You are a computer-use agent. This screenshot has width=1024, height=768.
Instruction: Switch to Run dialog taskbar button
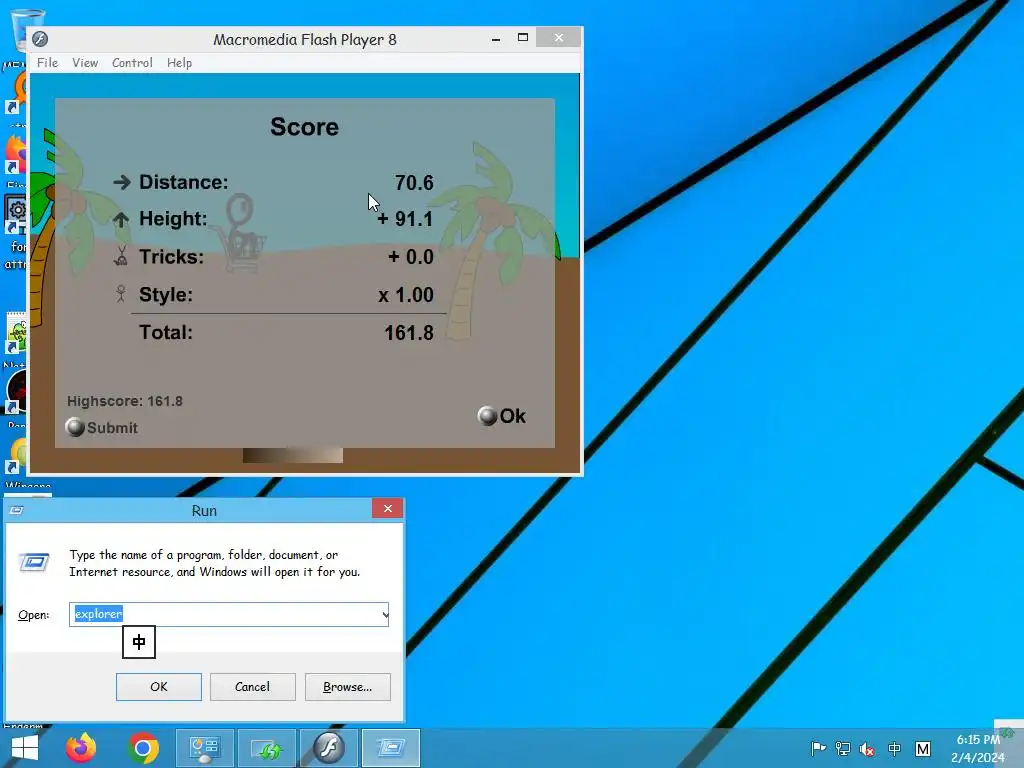(391, 748)
